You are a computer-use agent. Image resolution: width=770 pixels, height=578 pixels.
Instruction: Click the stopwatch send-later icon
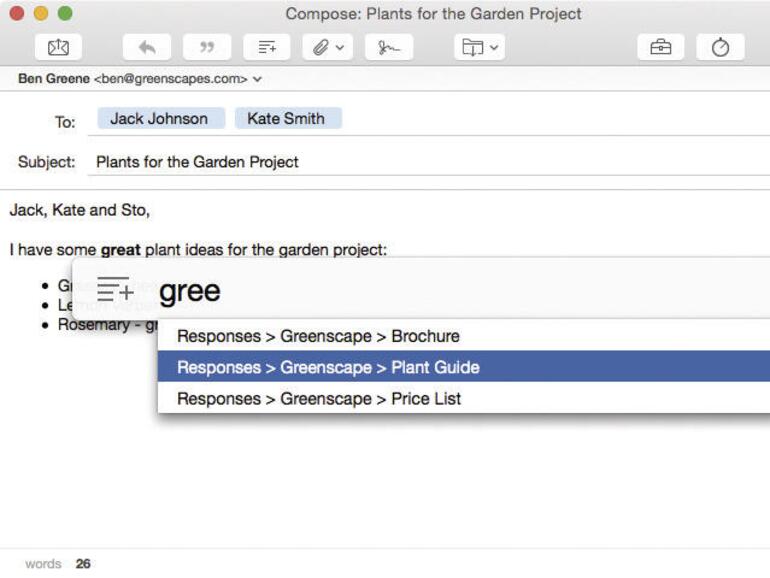[x=720, y=47]
